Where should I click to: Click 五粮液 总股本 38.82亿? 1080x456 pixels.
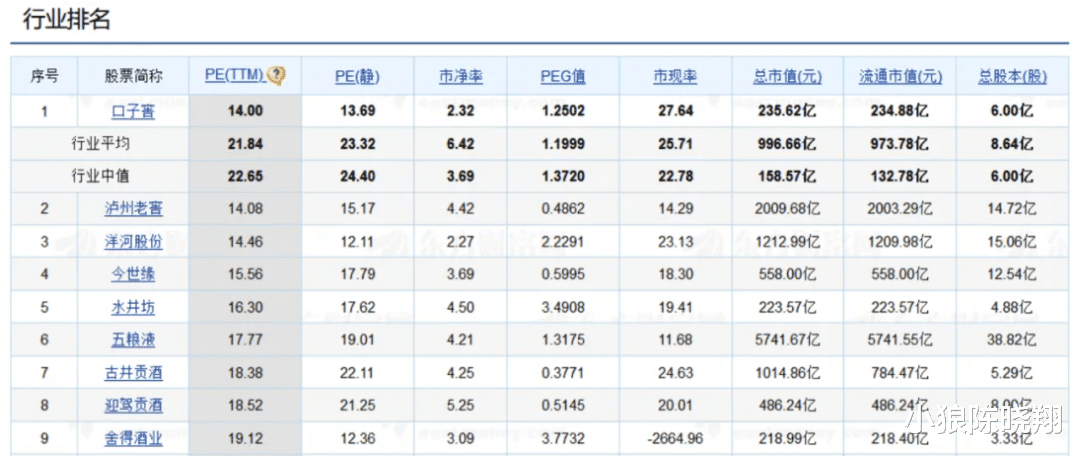(x=1012, y=340)
